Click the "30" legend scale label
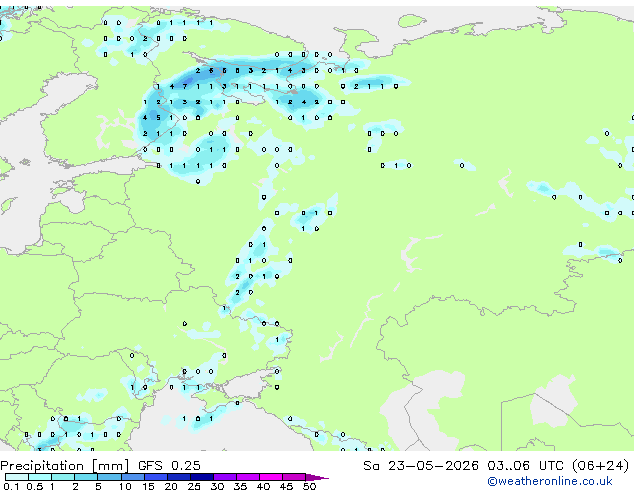Screen dimensions: 634x490 [x=217, y=486]
